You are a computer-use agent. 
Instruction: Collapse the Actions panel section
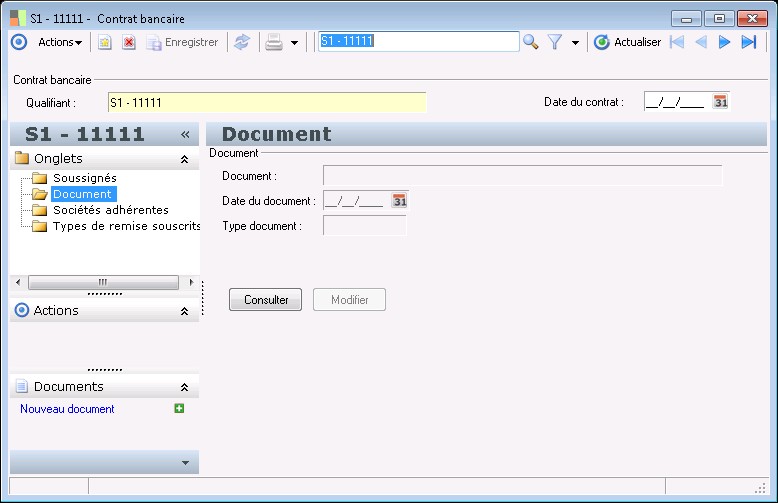point(185,311)
